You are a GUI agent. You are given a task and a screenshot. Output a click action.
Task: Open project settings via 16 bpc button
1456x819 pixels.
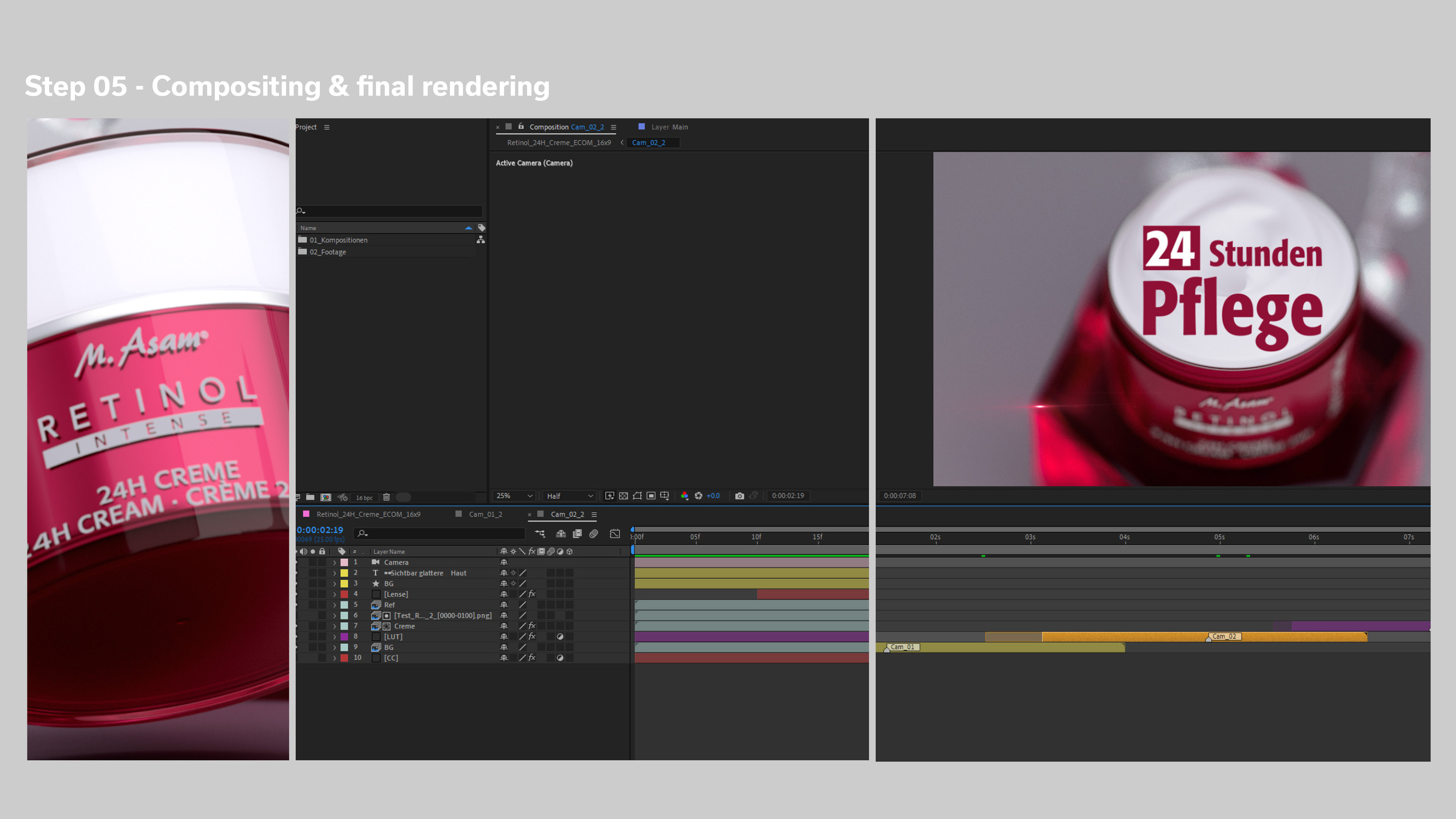(364, 498)
